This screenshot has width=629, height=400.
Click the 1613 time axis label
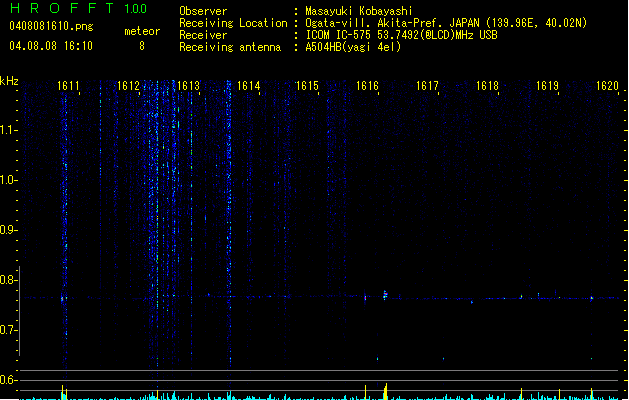[188, 86]
